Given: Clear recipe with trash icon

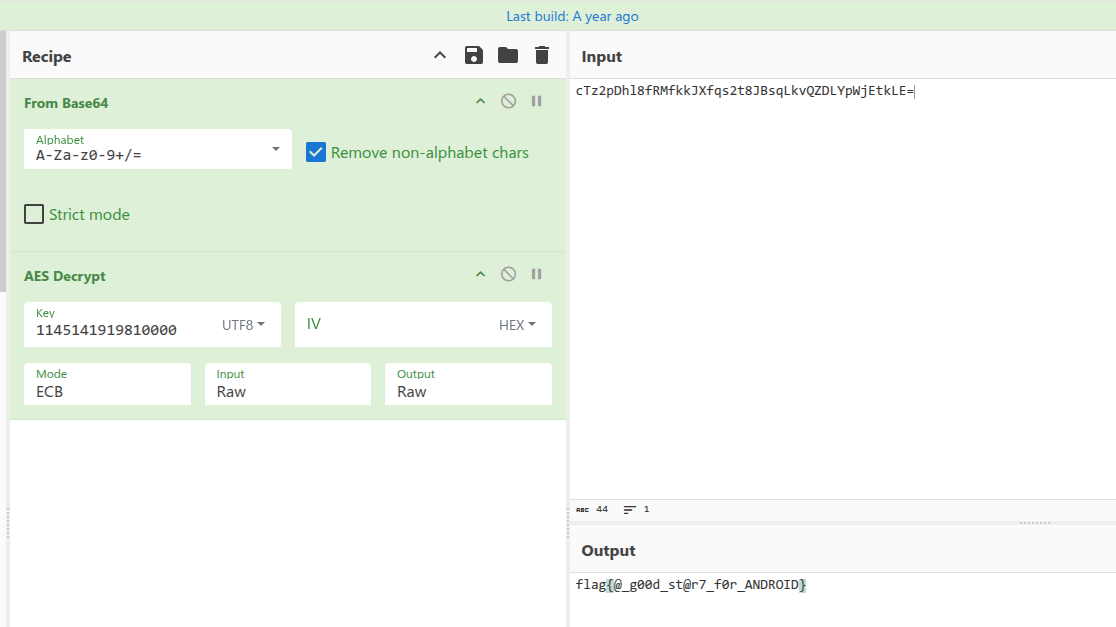Looking at the screenshot, I should pos(542,56).
